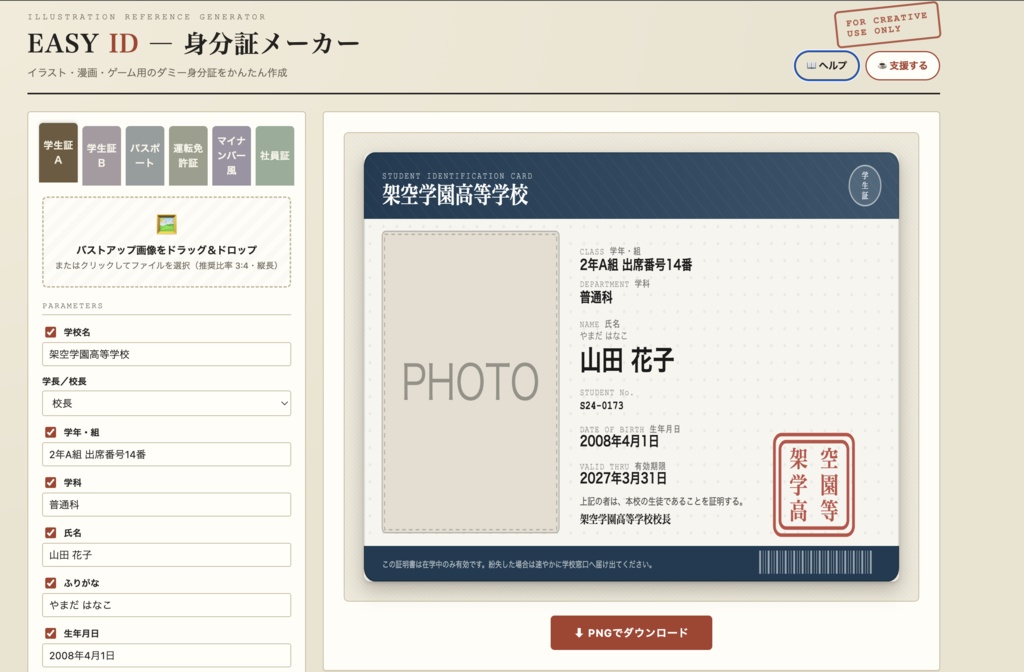Focus the 学校名 input field
The width and height of the screenshot is (1024, 672).
coord(167,354)
